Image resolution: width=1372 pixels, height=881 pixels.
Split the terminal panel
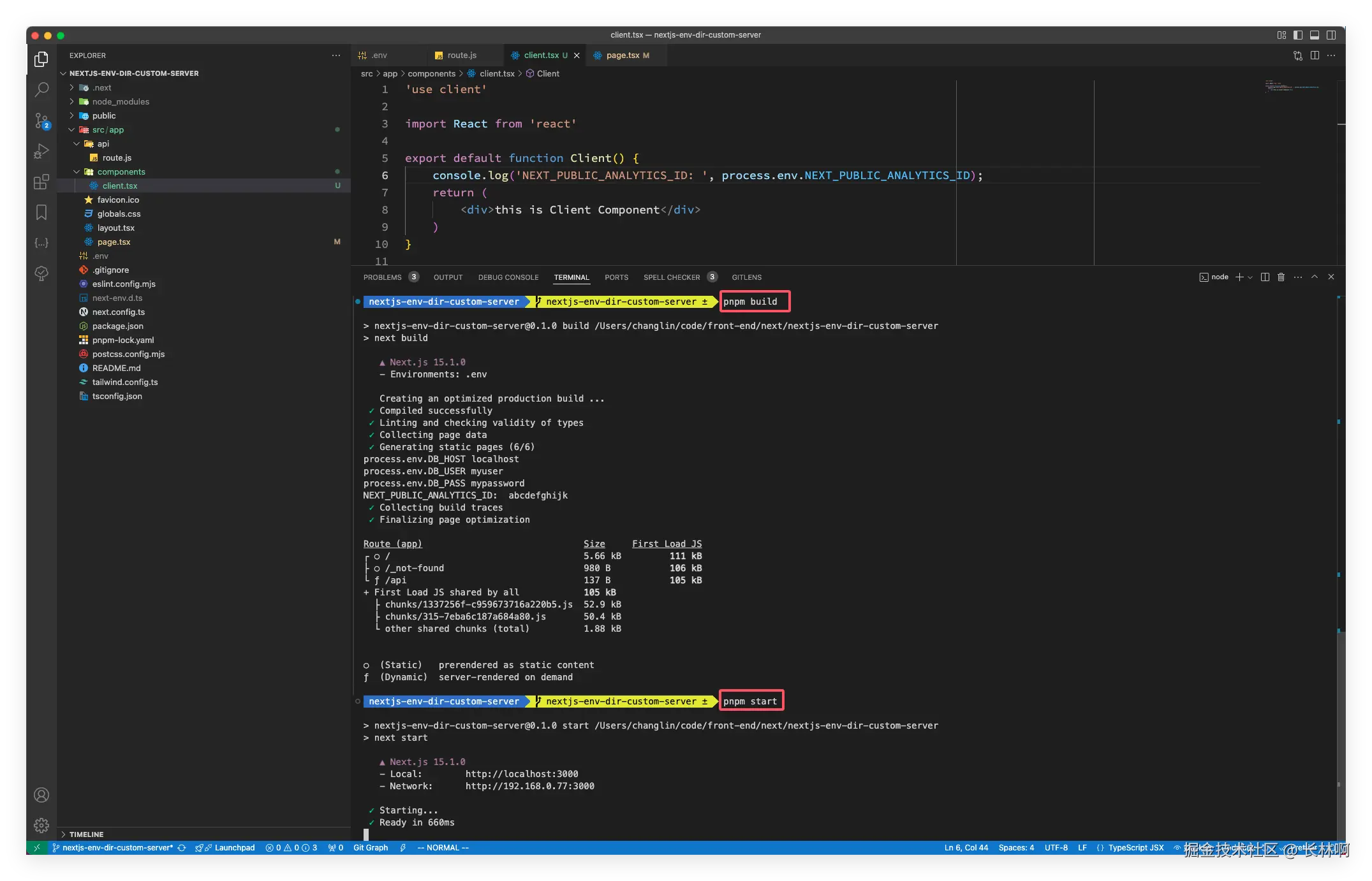click(1265, 277)
